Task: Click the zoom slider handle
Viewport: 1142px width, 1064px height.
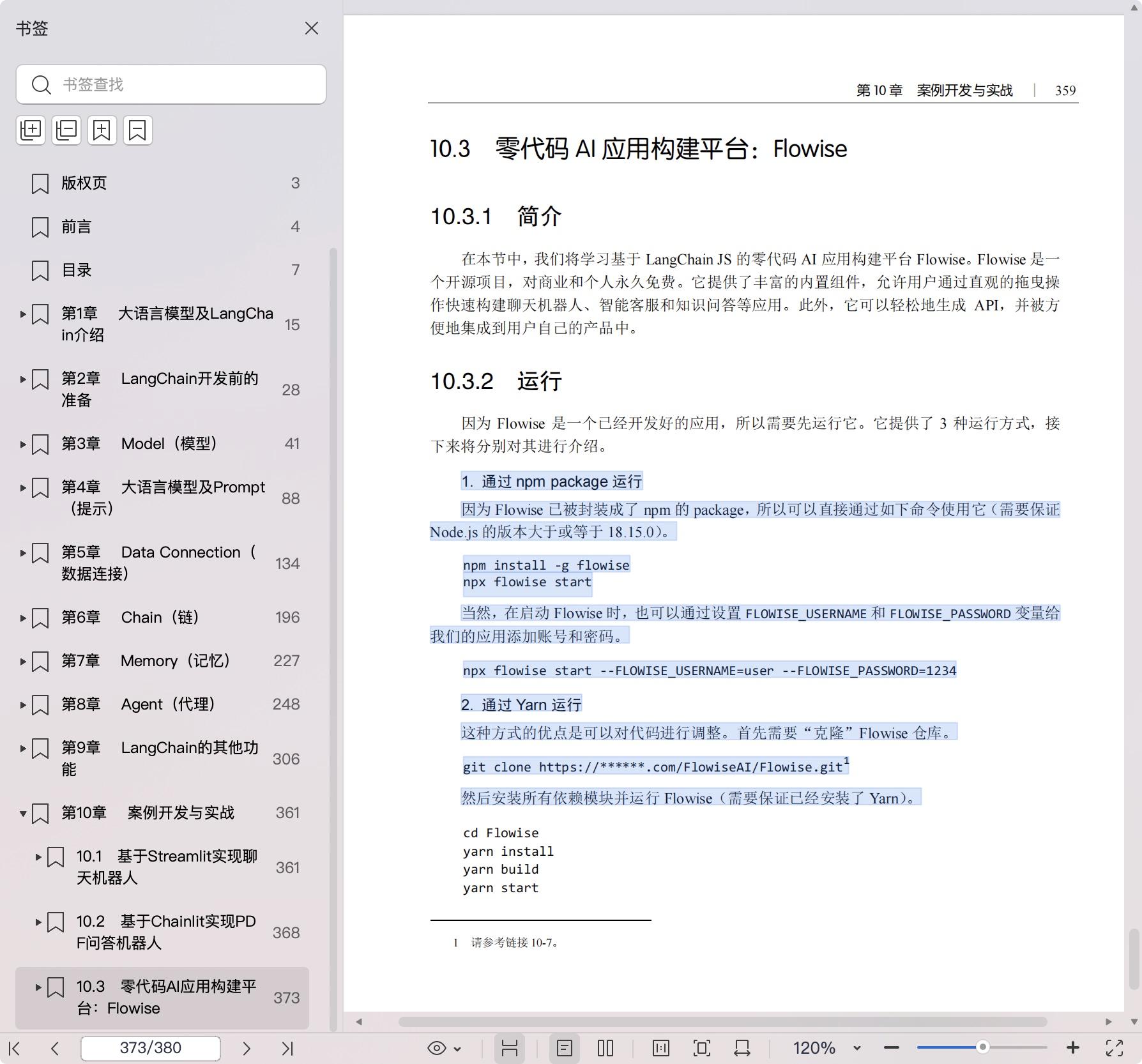Action: tap(983, 1048)
